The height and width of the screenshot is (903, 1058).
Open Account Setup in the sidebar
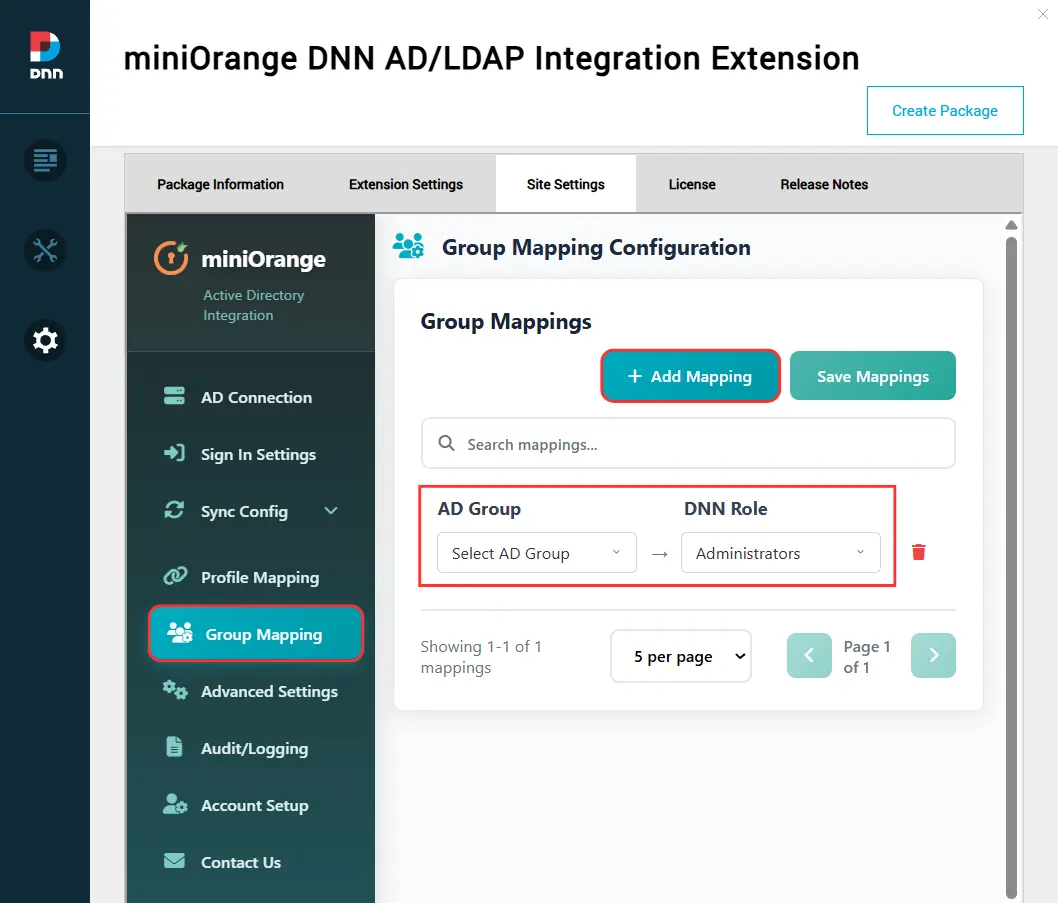click(x=256, y=805)
